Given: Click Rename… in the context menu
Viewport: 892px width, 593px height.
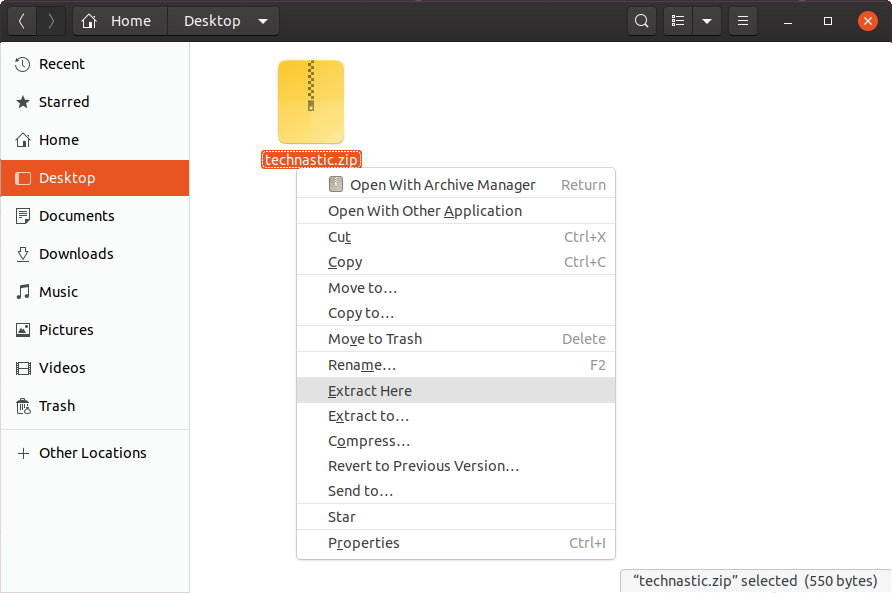Looking at the screenshot, I should tap(362, 365).
